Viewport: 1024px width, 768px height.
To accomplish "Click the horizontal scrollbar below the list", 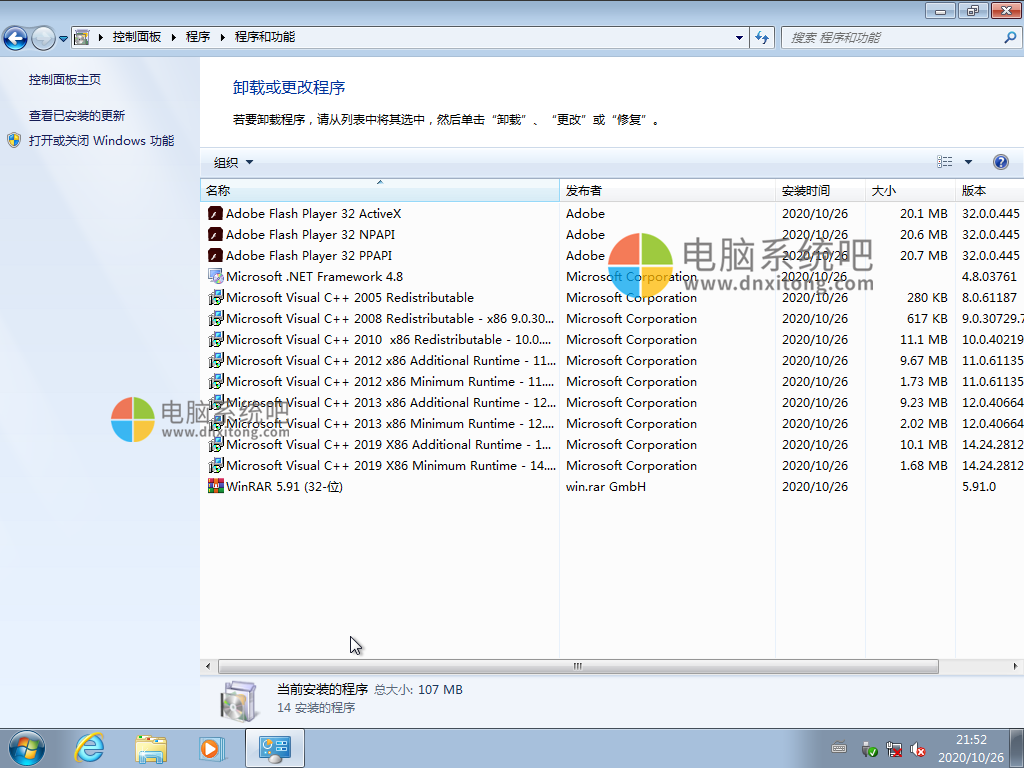I will tap(576, 665).
